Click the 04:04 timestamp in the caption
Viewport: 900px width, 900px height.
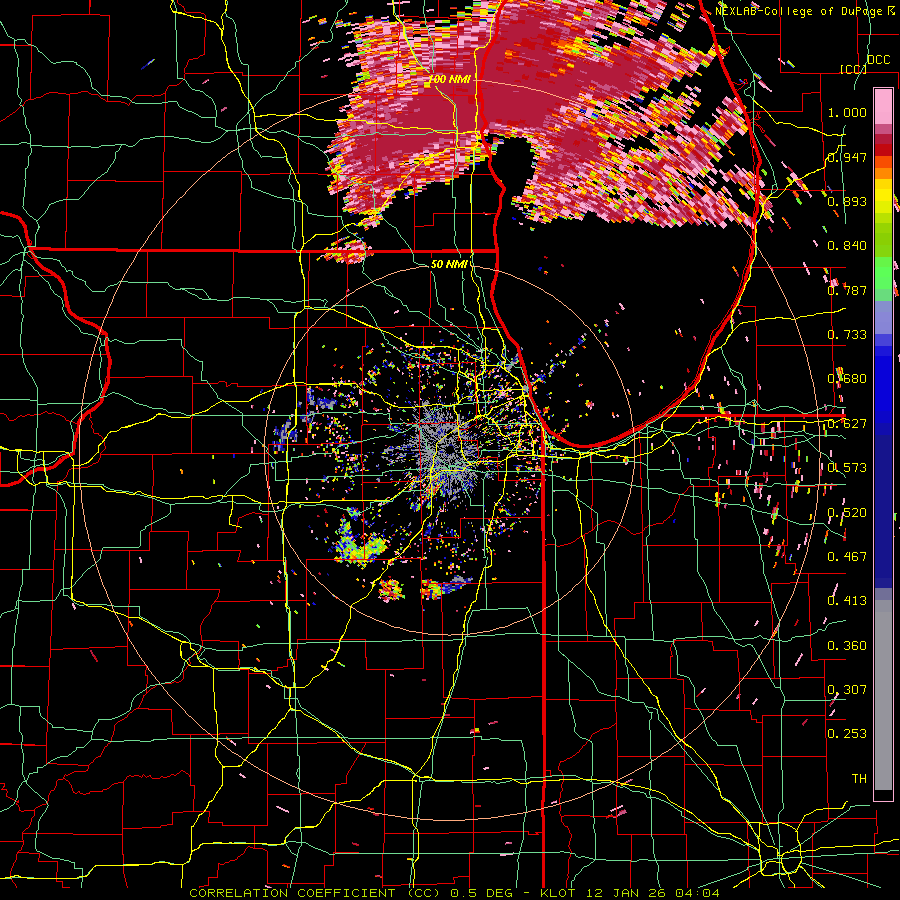699,893
